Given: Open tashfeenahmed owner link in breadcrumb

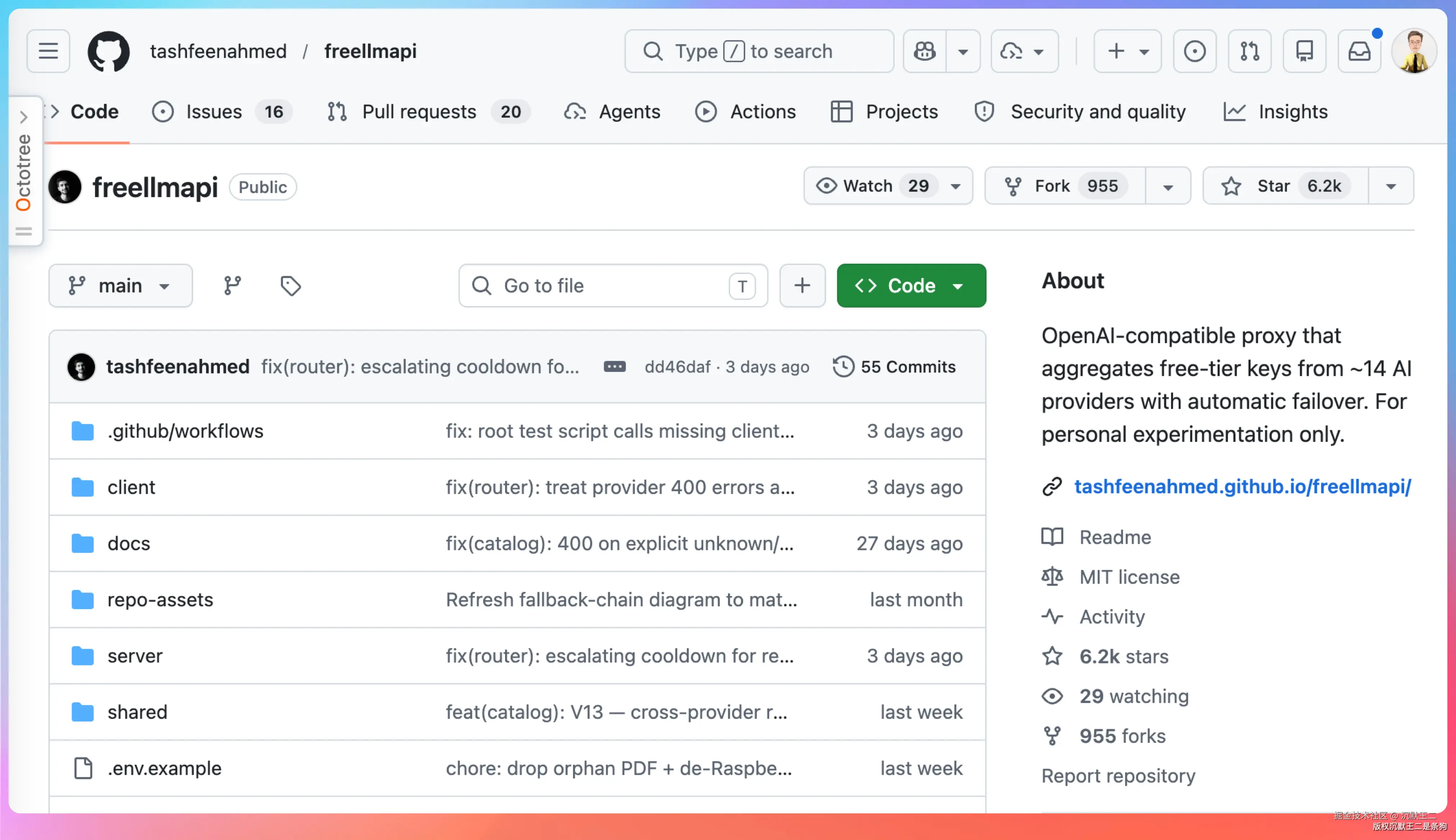Looking at the screenshot, I should pyautogui.click(x=218, y=51).
